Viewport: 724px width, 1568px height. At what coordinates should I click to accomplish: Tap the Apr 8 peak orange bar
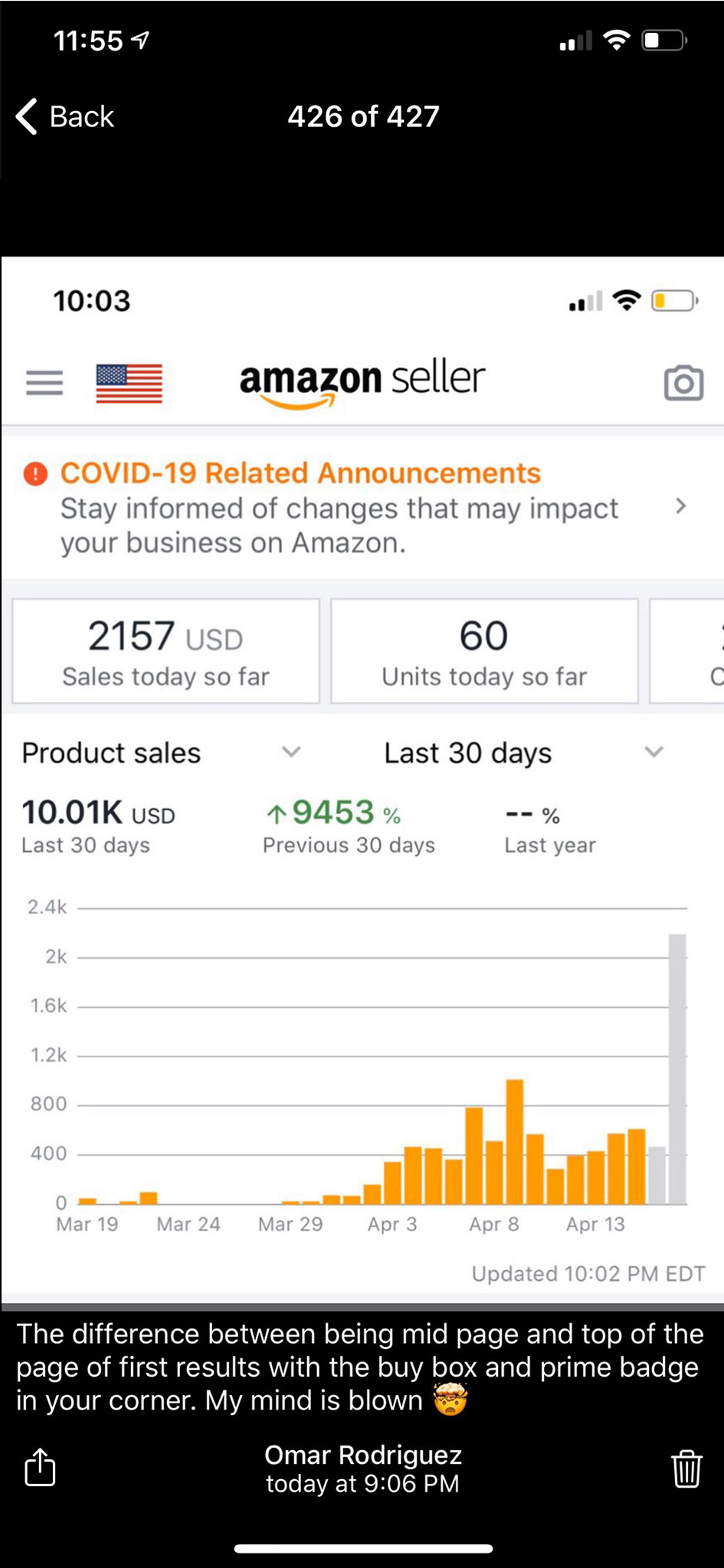point(515,1141)
